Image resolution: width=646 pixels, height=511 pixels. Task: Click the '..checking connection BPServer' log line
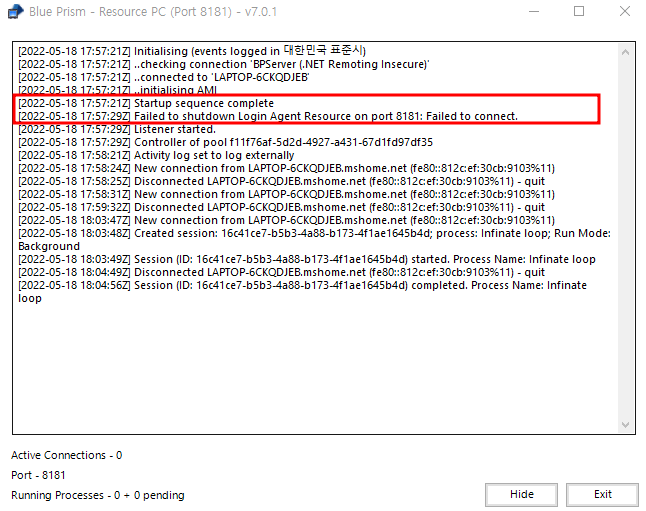point(224,64)
